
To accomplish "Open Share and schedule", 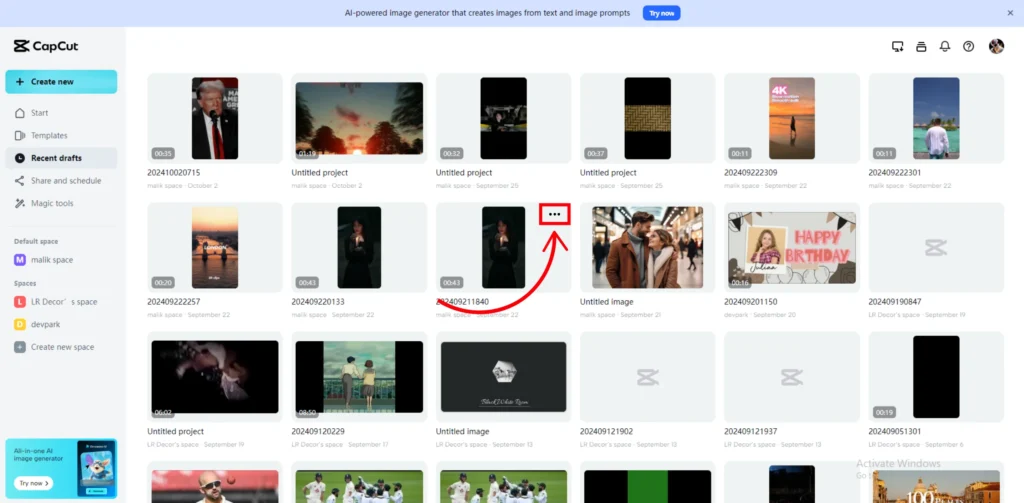I will (65, 181).
